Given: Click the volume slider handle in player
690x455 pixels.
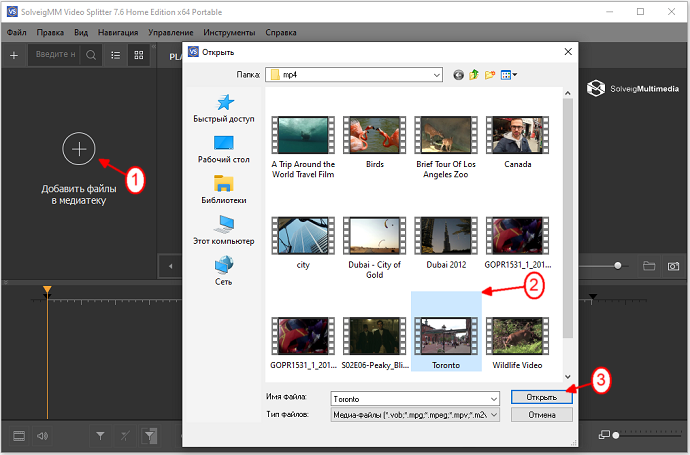Looking at the screenshot, I should 618,266.
